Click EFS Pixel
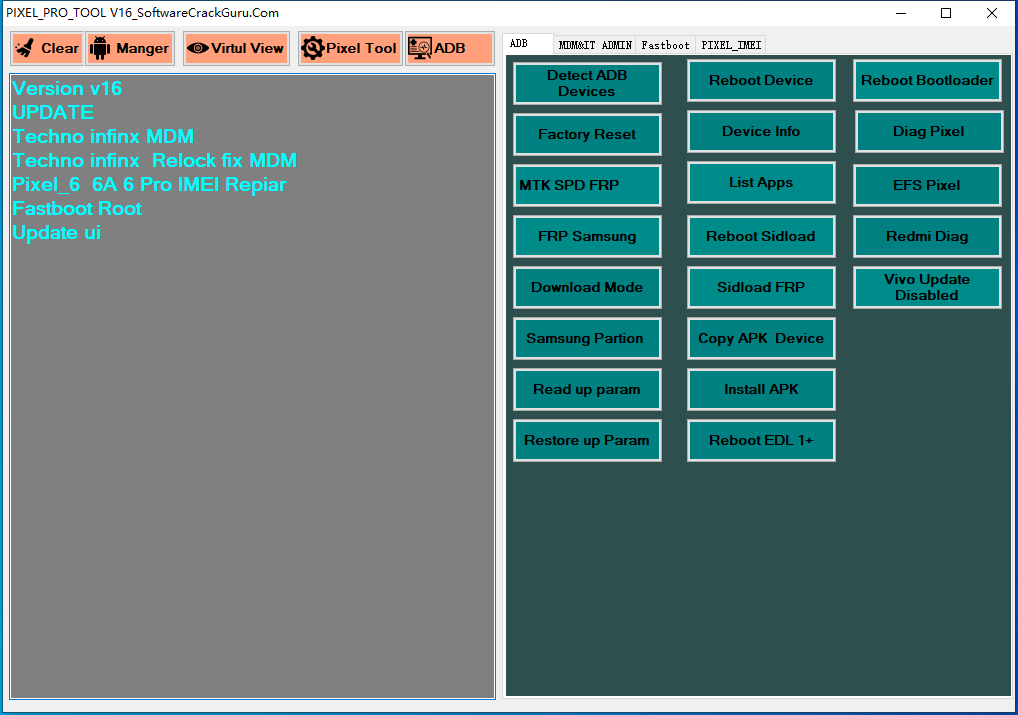Image resolution: width=1018 pixels, height=715 pixels. tap(927, 185)
